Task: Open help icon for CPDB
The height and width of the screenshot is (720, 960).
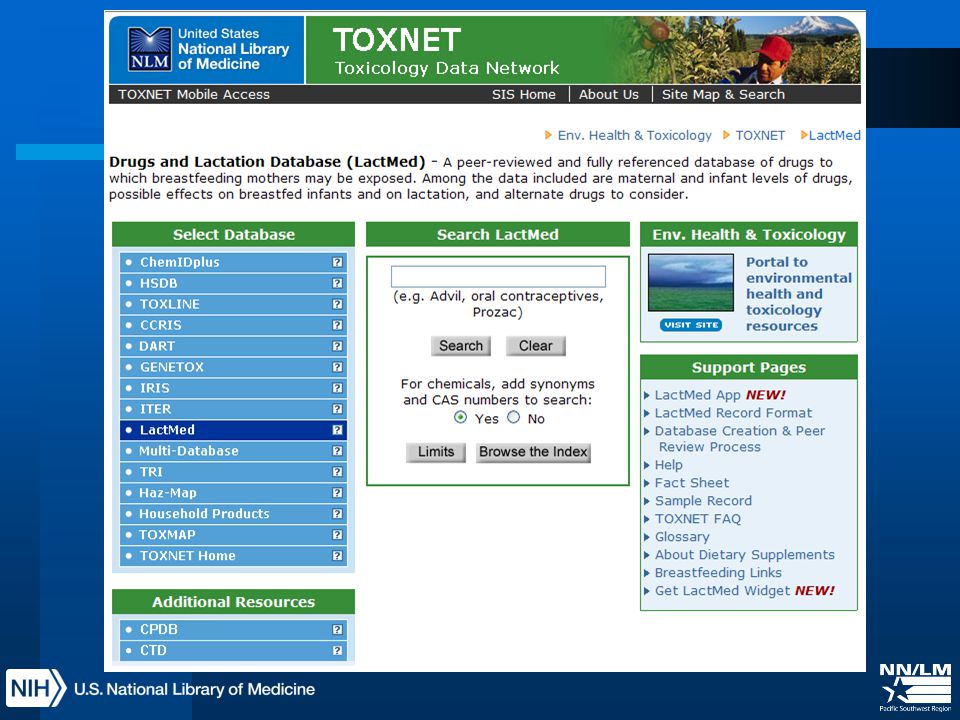Action: click(337, 629)
